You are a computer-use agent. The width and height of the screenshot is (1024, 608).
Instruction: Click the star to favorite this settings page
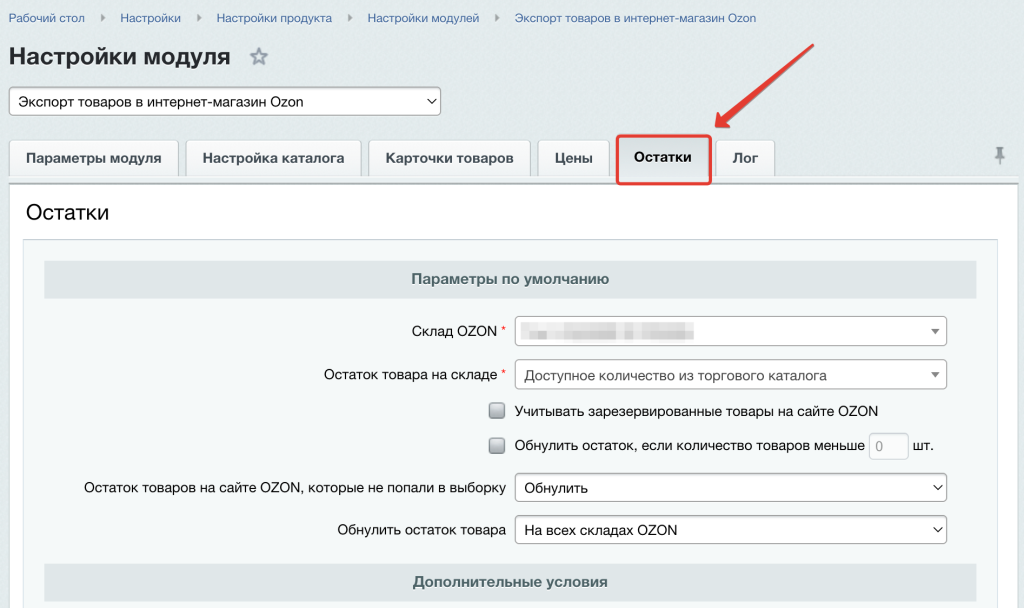point(259,57)
